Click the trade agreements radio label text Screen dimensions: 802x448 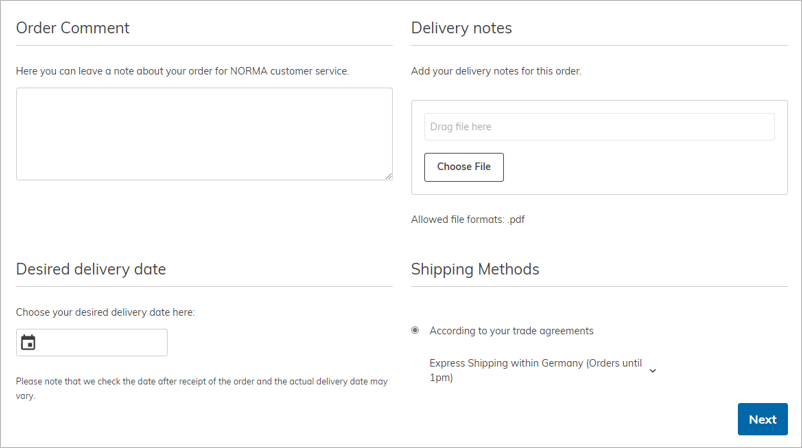point(511,331)
